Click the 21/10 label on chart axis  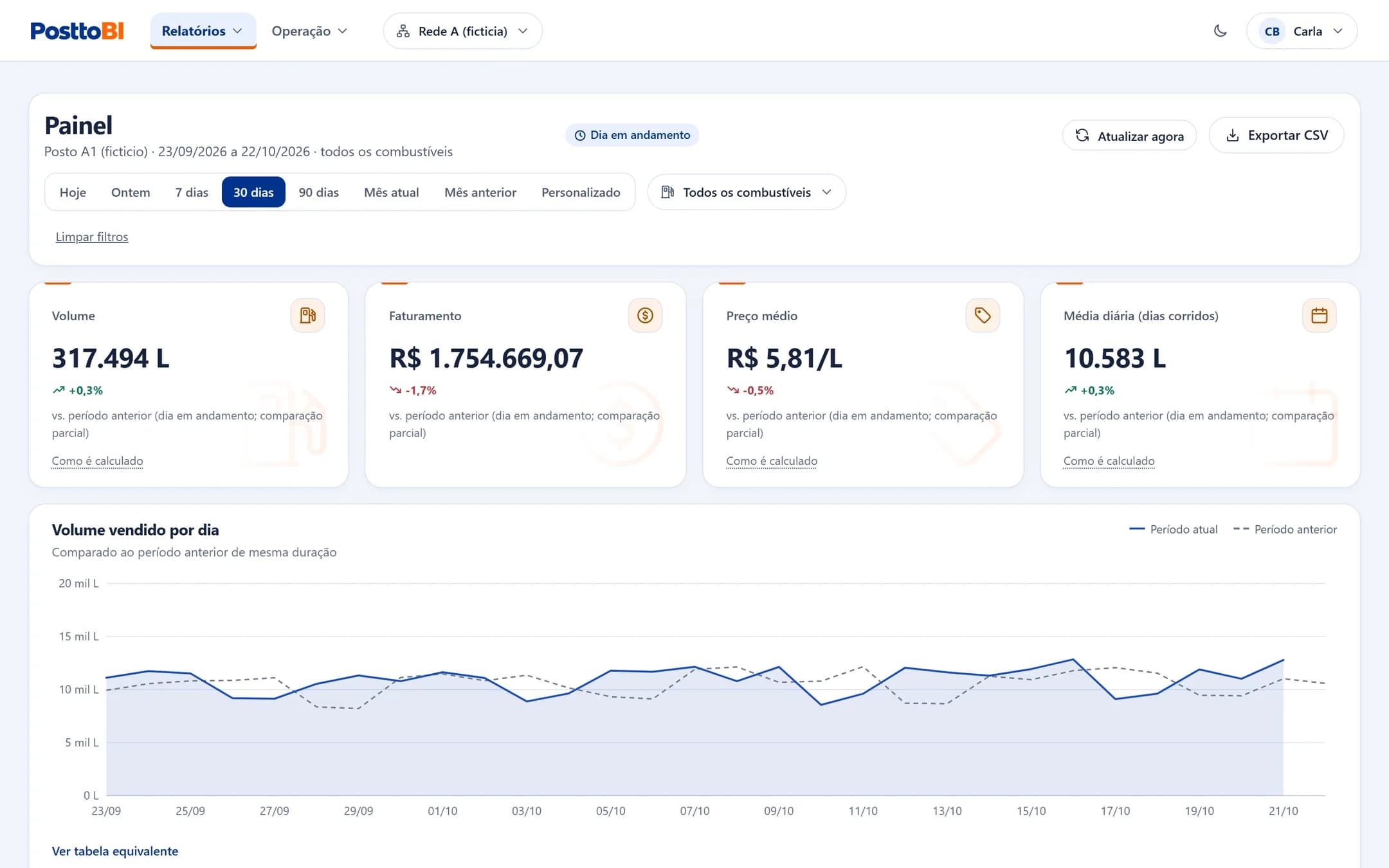1283,811
